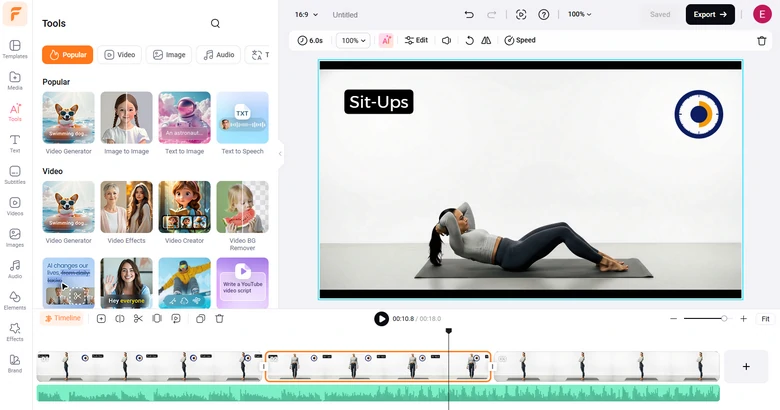Image resolution: width=780 pixels, height=410 pixels.
Task: Click the duplicate icon in timeline toolbar
Action: pyautogui.click(x=200, y=318)
